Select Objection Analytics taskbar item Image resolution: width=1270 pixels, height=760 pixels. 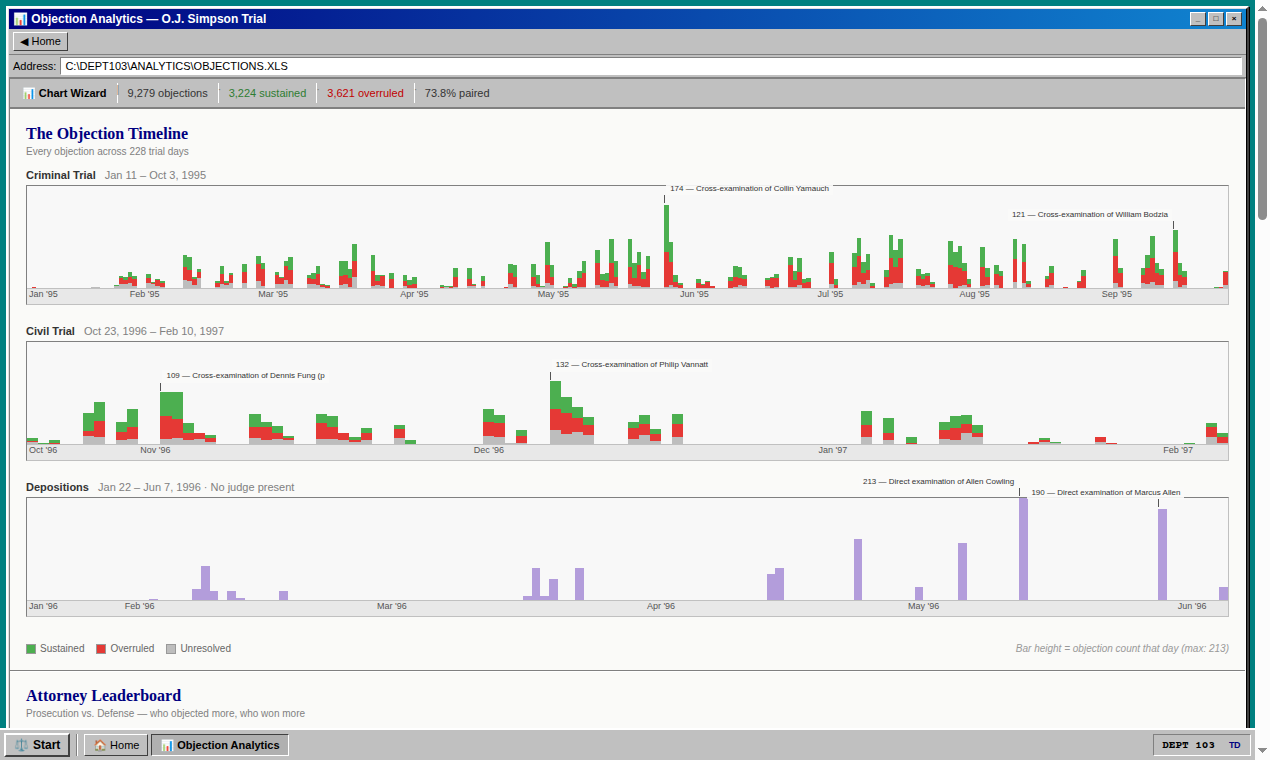pos(220,745)
